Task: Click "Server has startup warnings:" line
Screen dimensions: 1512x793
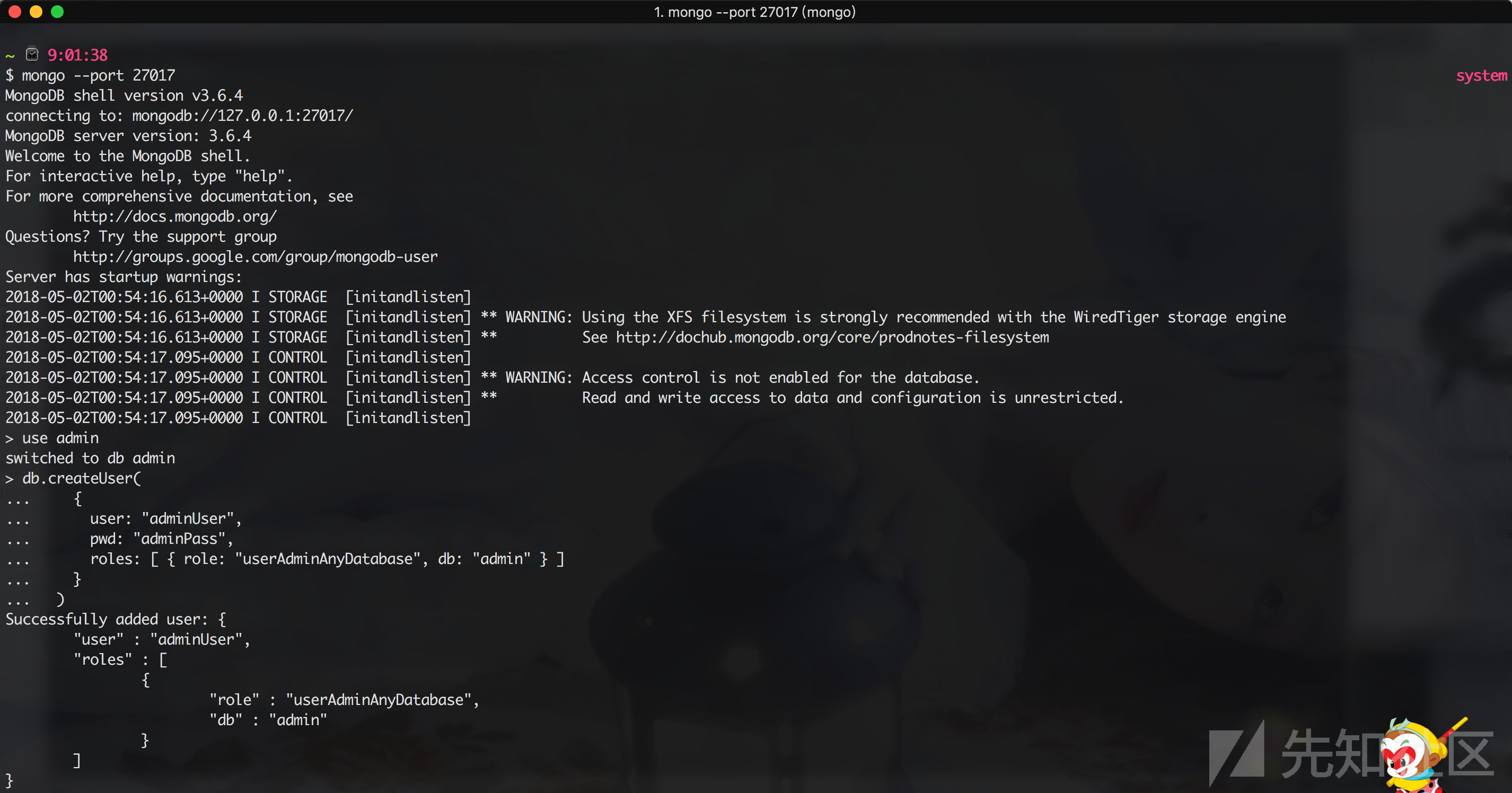Action: pos(123,277)
